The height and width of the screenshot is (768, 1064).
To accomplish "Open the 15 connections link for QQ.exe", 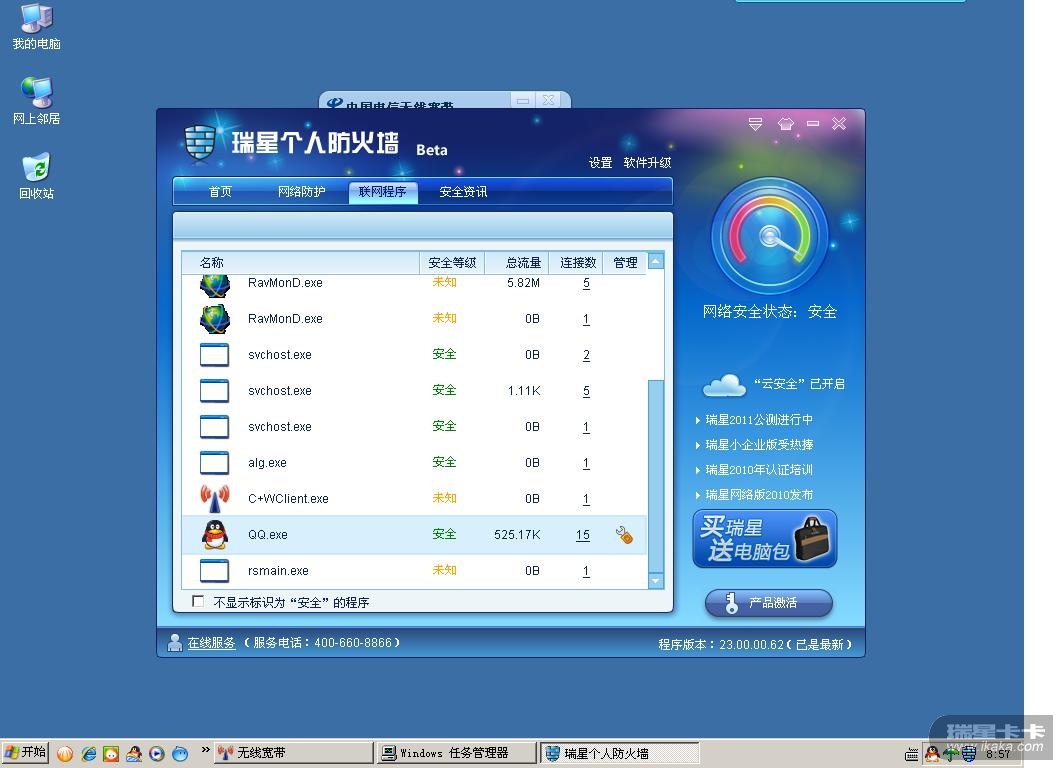I will [x=583, y=535].
